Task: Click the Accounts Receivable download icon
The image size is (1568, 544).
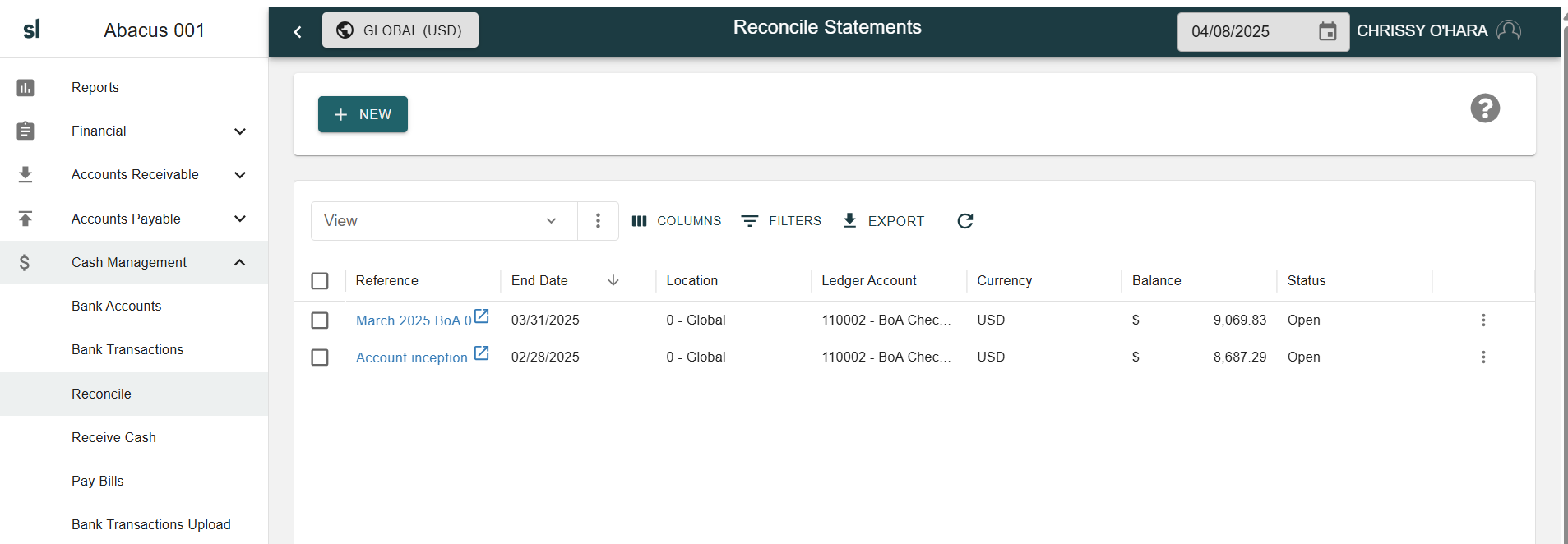Action: pos(25,174)
